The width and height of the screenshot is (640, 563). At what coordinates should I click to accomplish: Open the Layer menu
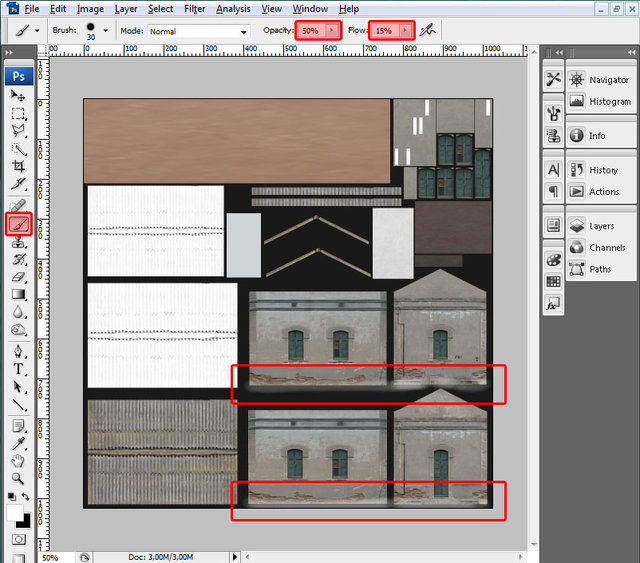126,9
